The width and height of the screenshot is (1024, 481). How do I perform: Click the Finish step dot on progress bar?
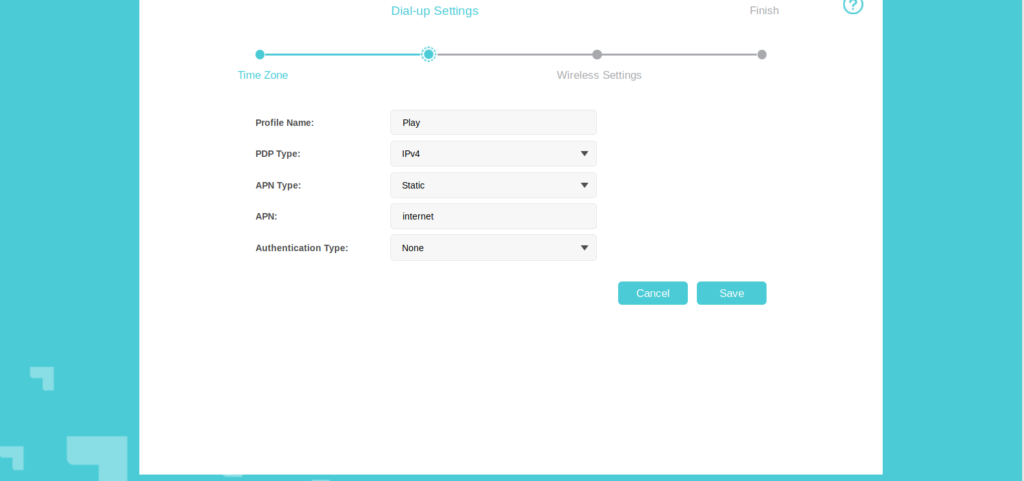click(x=762, y=55)
